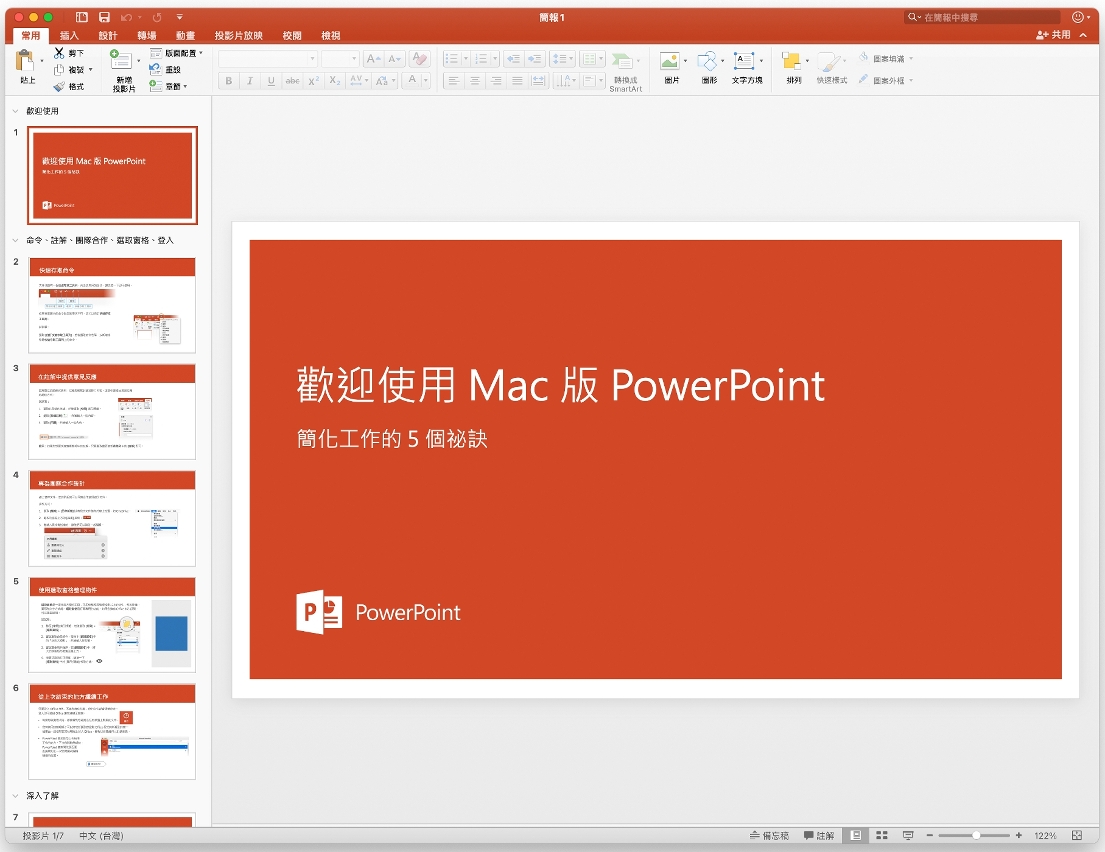Switch to slide sorter view

coord(882,835)
